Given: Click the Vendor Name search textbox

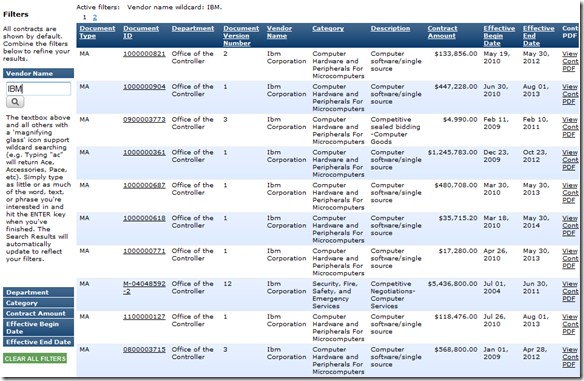Looking at the screenshot, I should 38,89.
